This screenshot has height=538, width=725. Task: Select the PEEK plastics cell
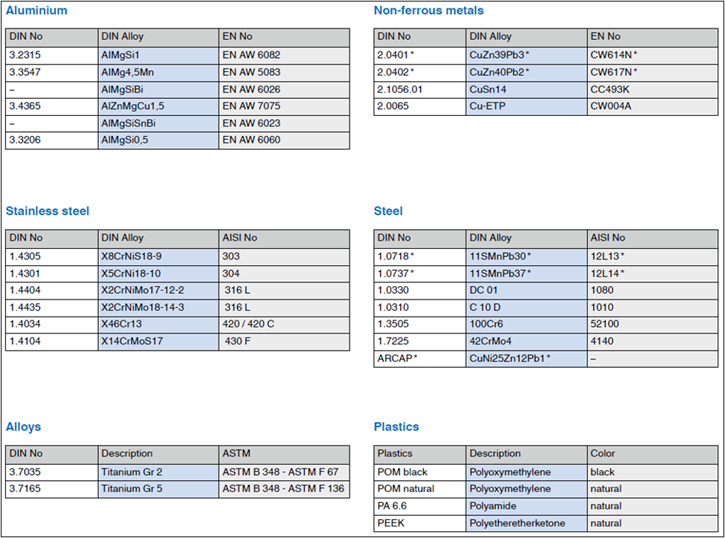pos(391,523)
